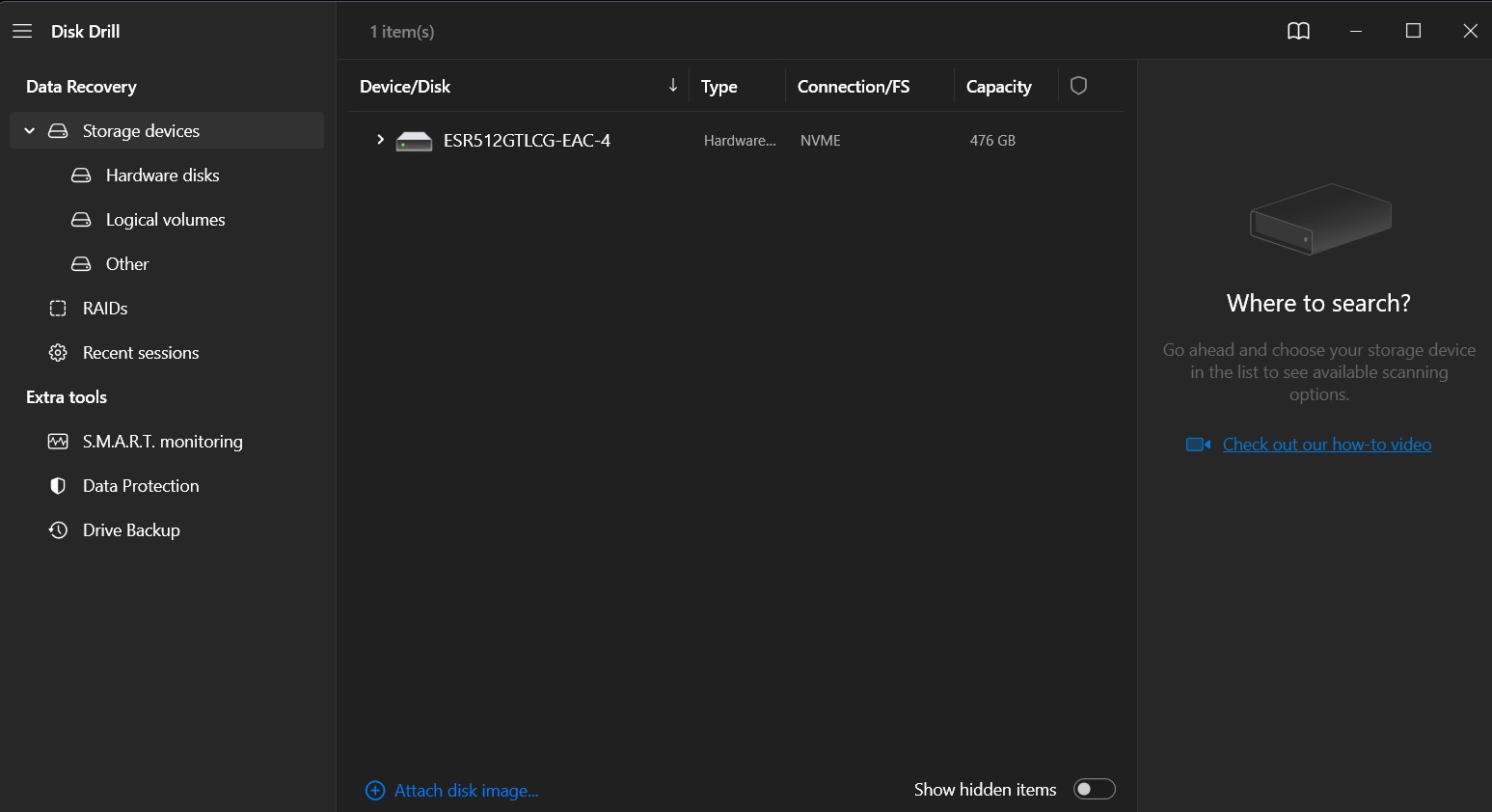Screen dimensions: 1492x812
Task: Open the help book icon
Action: (x=1298, y=31)
